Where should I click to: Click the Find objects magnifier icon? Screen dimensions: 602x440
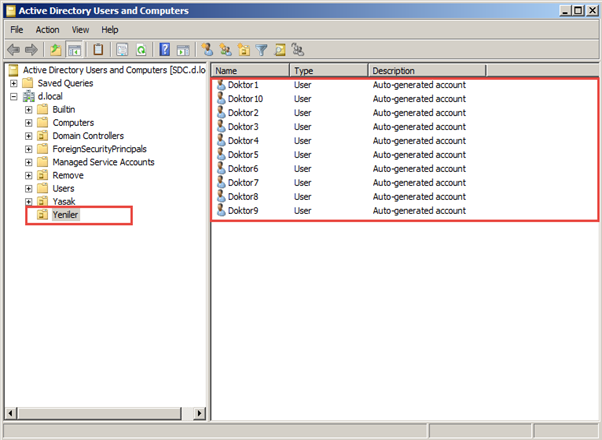tap(280, 50)
